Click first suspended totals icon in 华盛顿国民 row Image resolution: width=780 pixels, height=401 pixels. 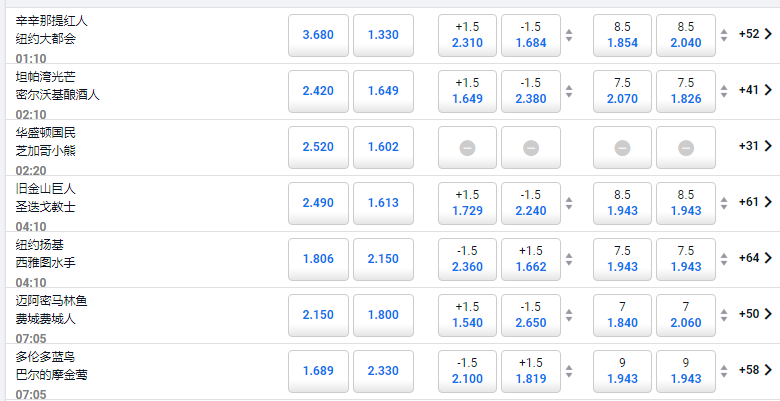click(x=622, y=147)
